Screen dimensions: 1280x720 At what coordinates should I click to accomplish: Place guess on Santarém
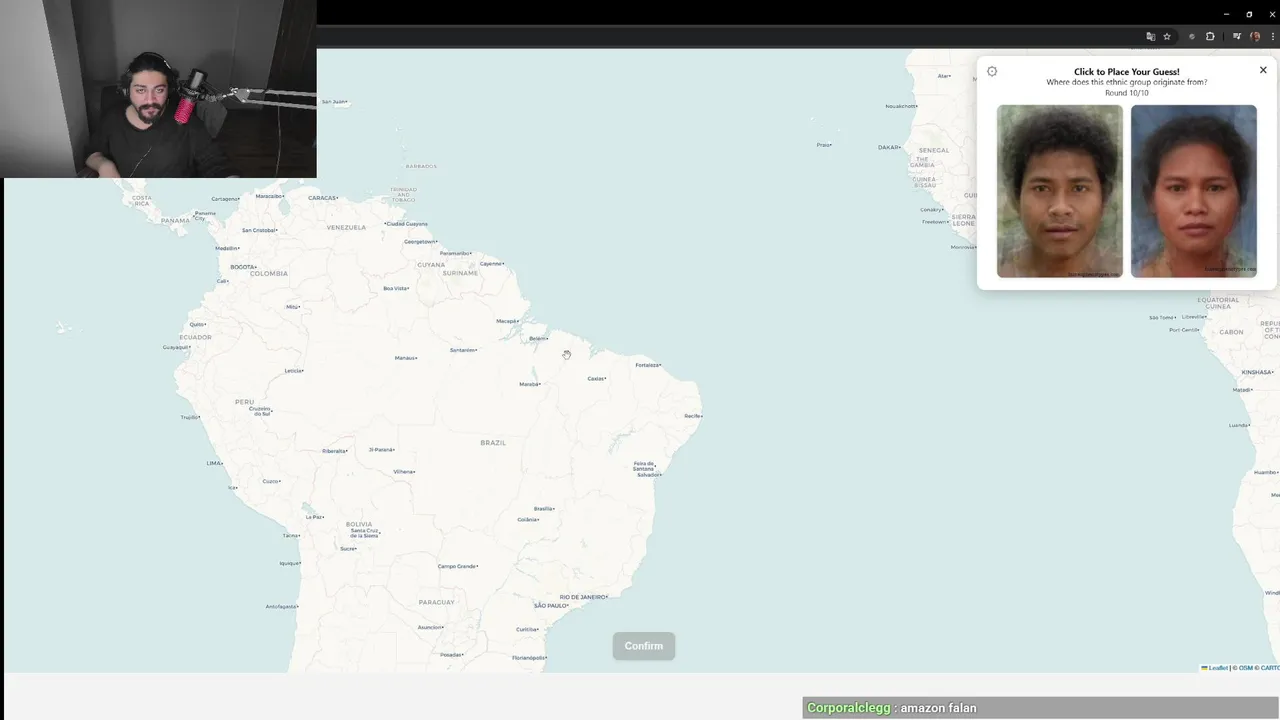coord(464,350)
